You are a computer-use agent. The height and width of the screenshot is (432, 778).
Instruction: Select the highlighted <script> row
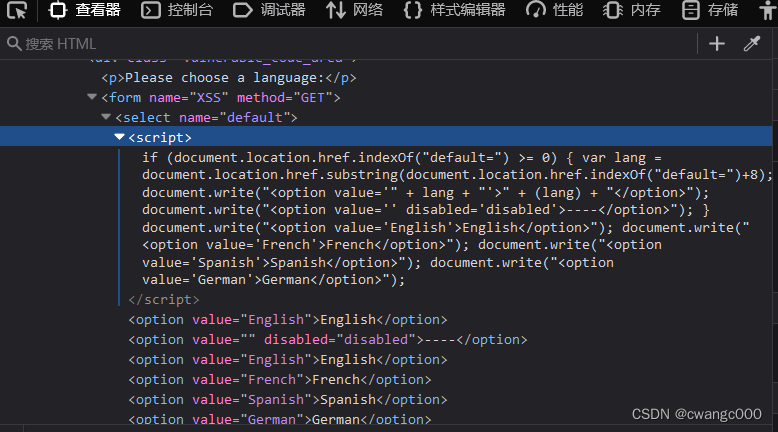pos(386,136)
